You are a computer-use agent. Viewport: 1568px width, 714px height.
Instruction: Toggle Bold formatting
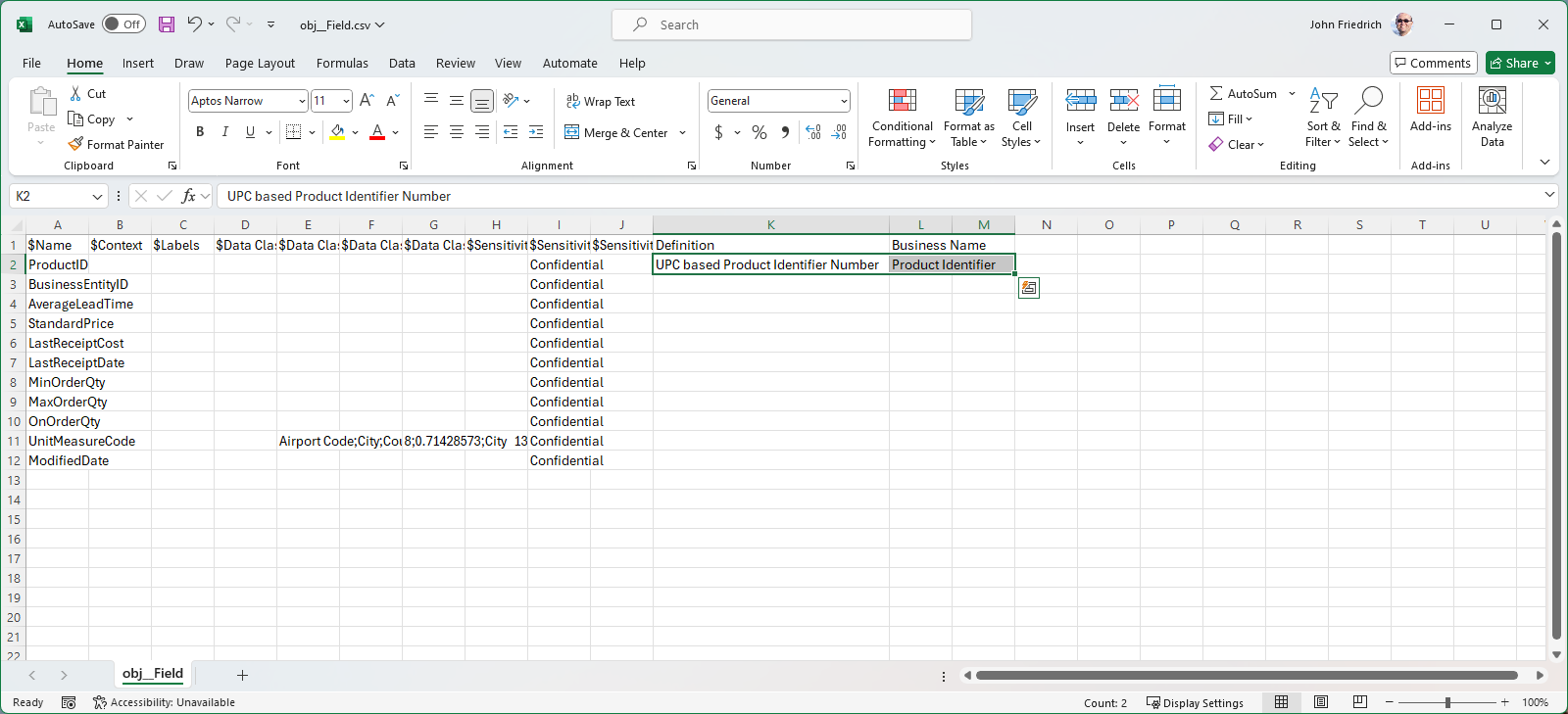(x=200, y=132)
